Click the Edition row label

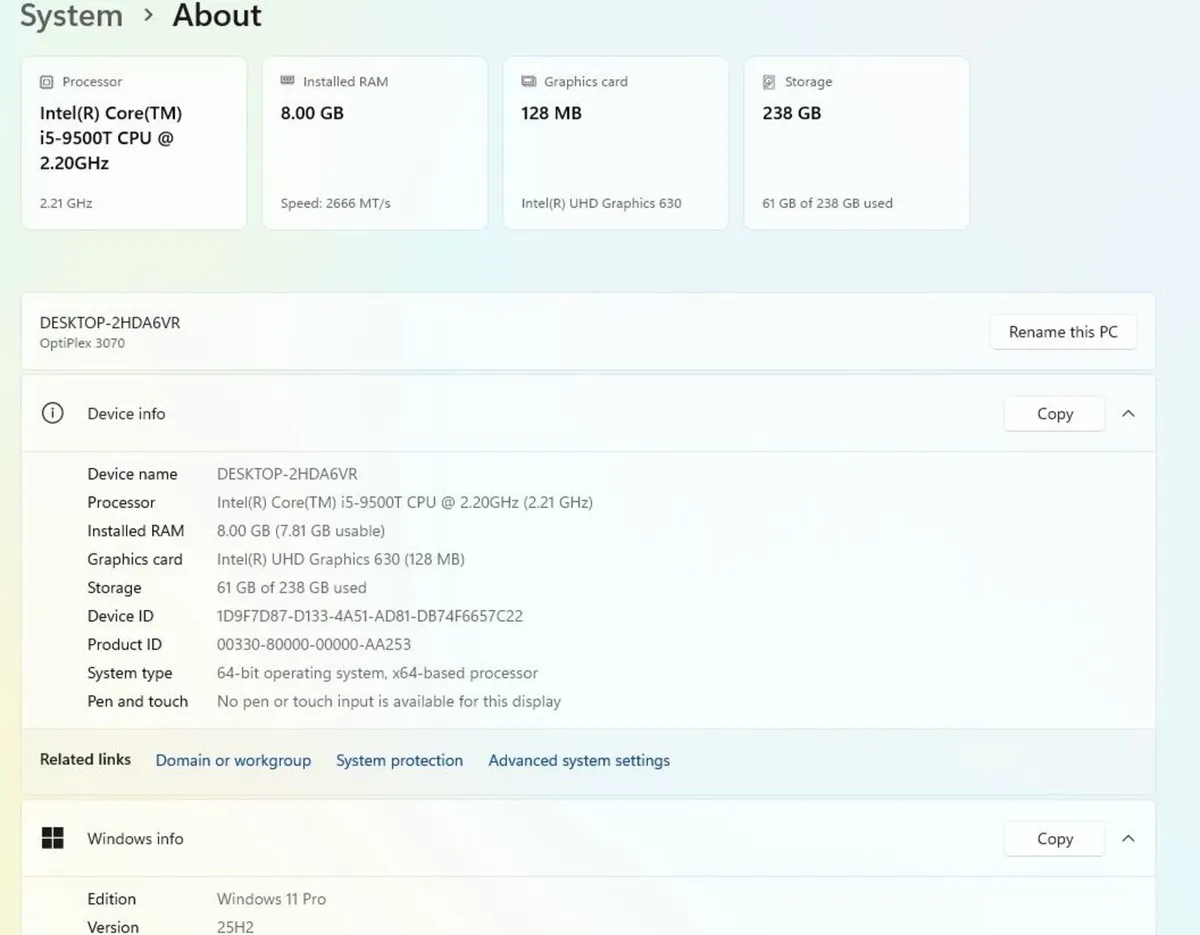coord(111,899)
